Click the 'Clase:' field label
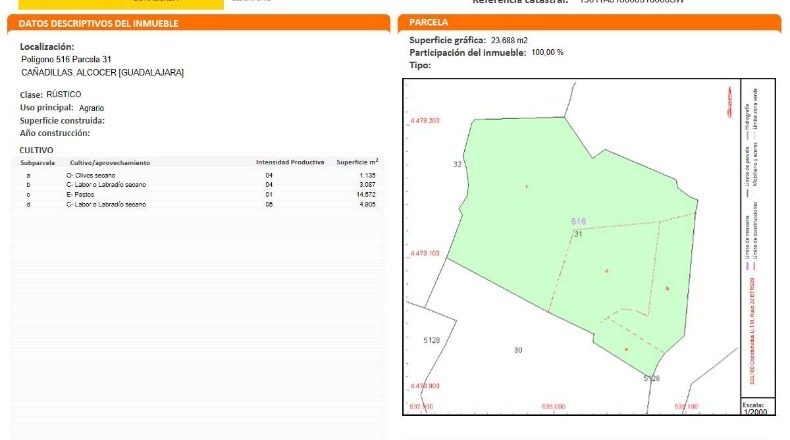 pos(31,95)
